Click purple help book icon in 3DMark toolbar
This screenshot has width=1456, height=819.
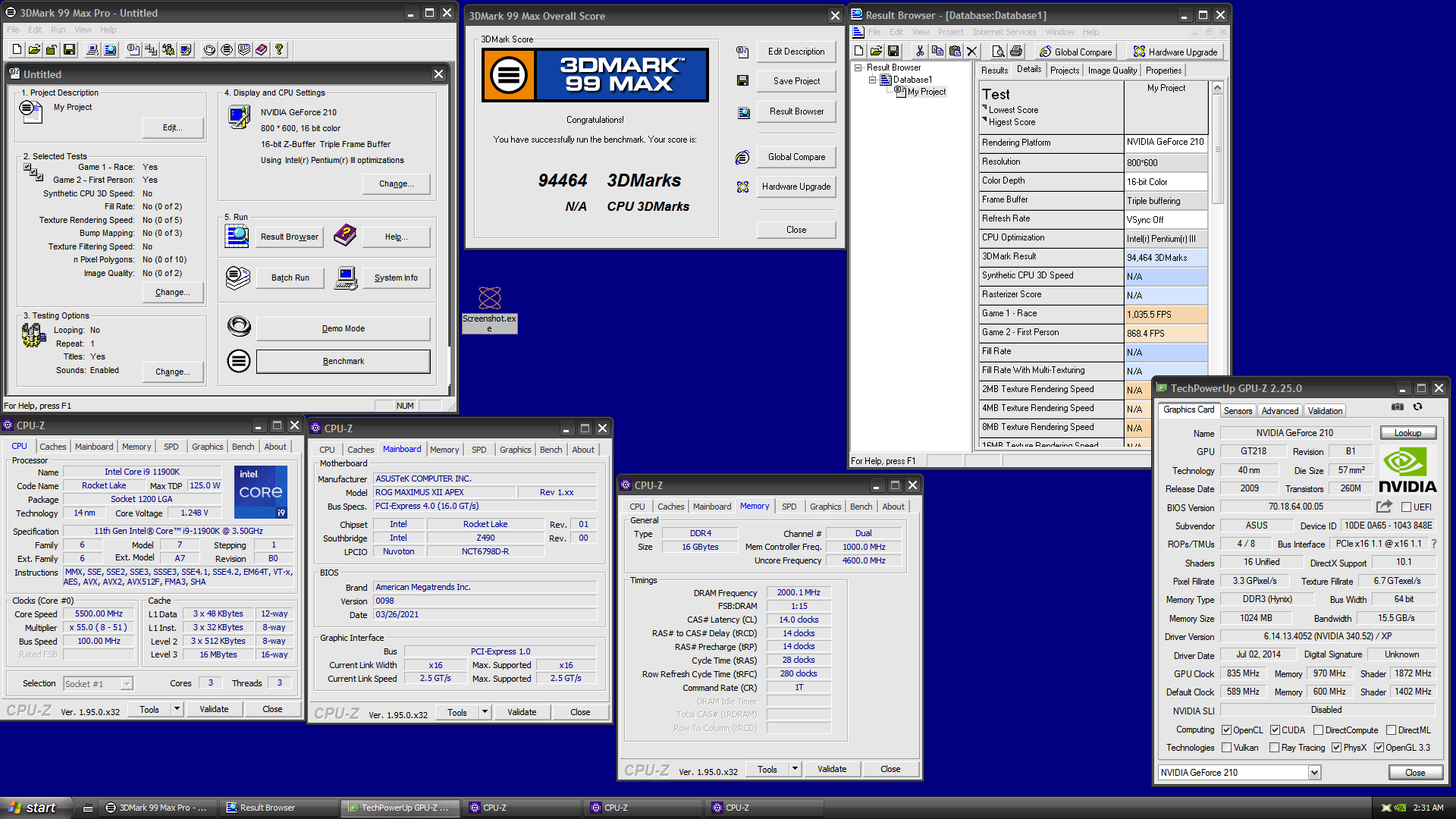click(262, 50)
